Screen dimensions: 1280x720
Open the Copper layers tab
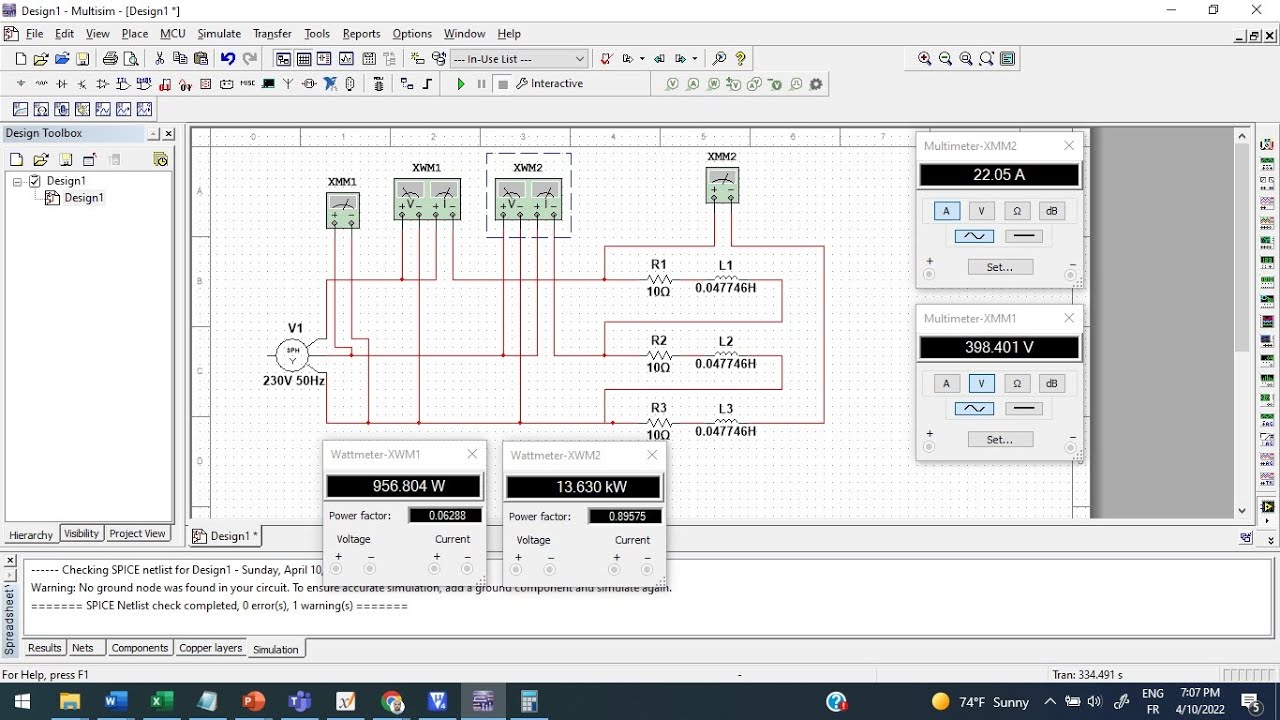pyautogui.click(x=210, y=649)
